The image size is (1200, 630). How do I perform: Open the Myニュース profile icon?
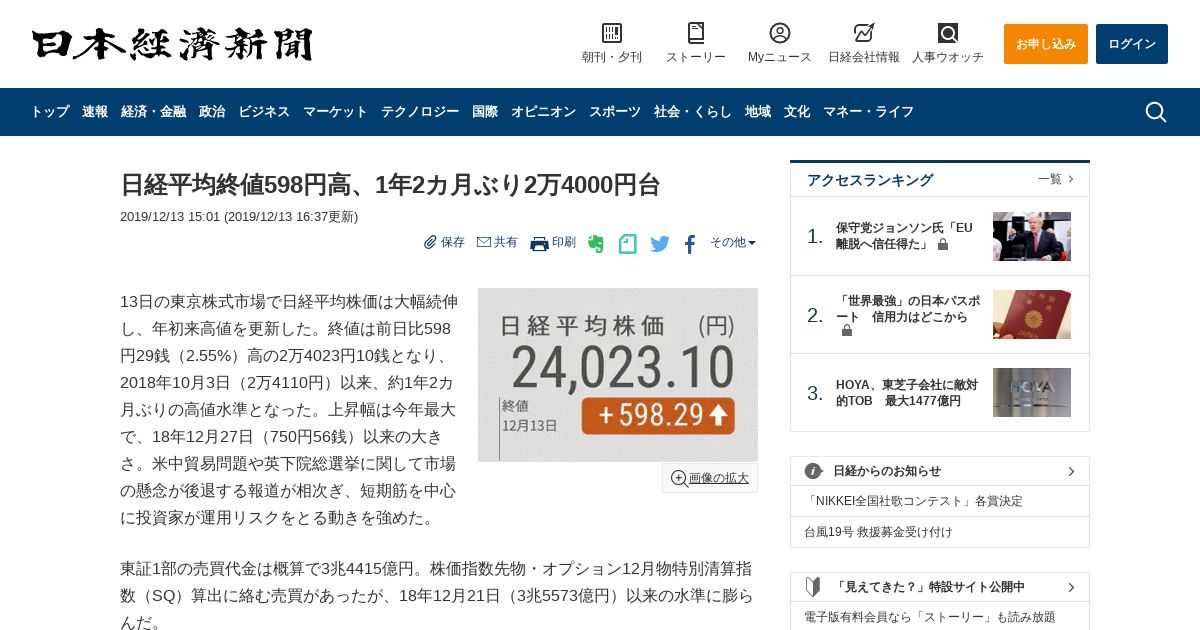(x=780, y=33)
